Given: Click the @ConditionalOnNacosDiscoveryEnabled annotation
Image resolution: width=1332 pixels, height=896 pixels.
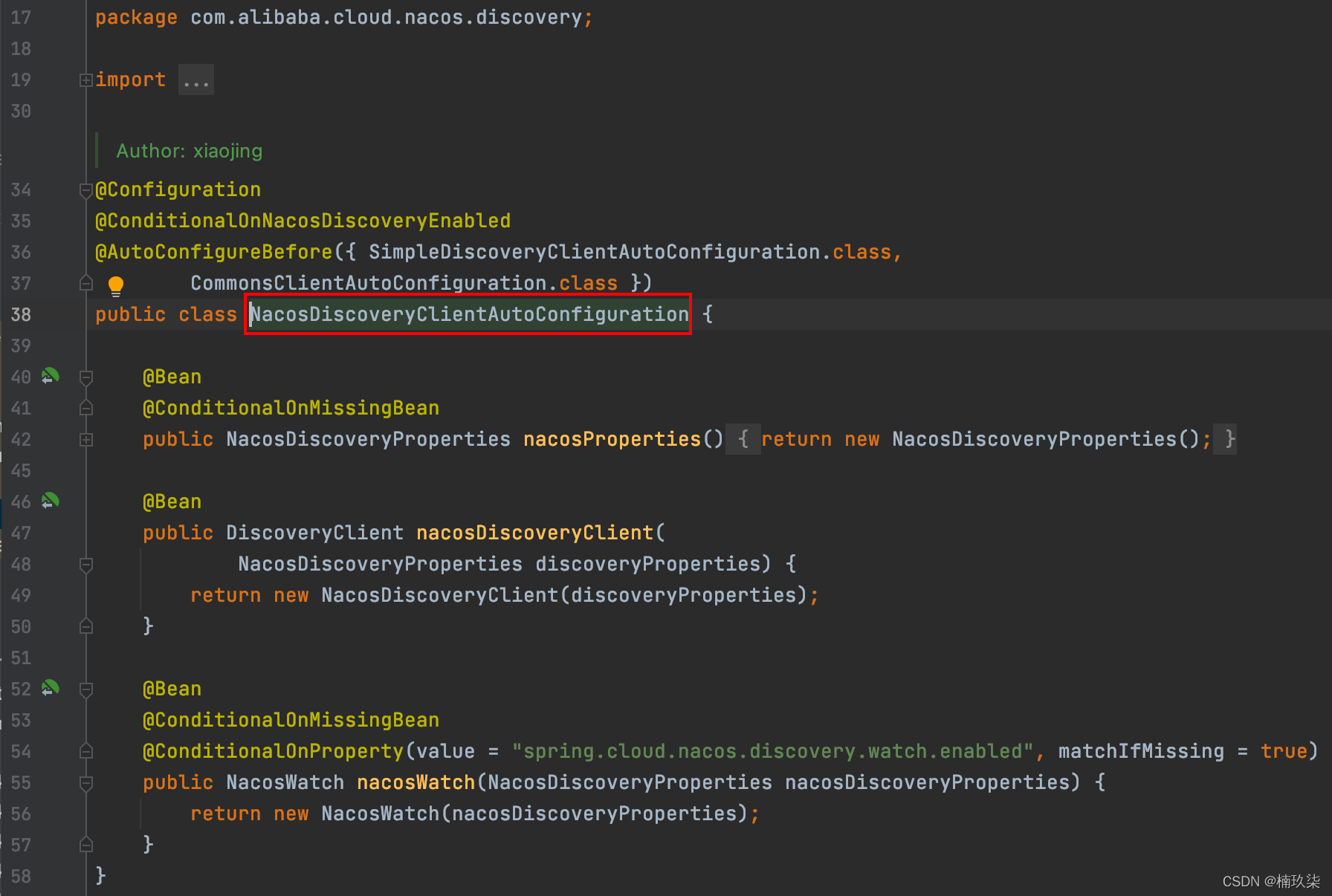Looking at the screenshot, I should 303,221.
